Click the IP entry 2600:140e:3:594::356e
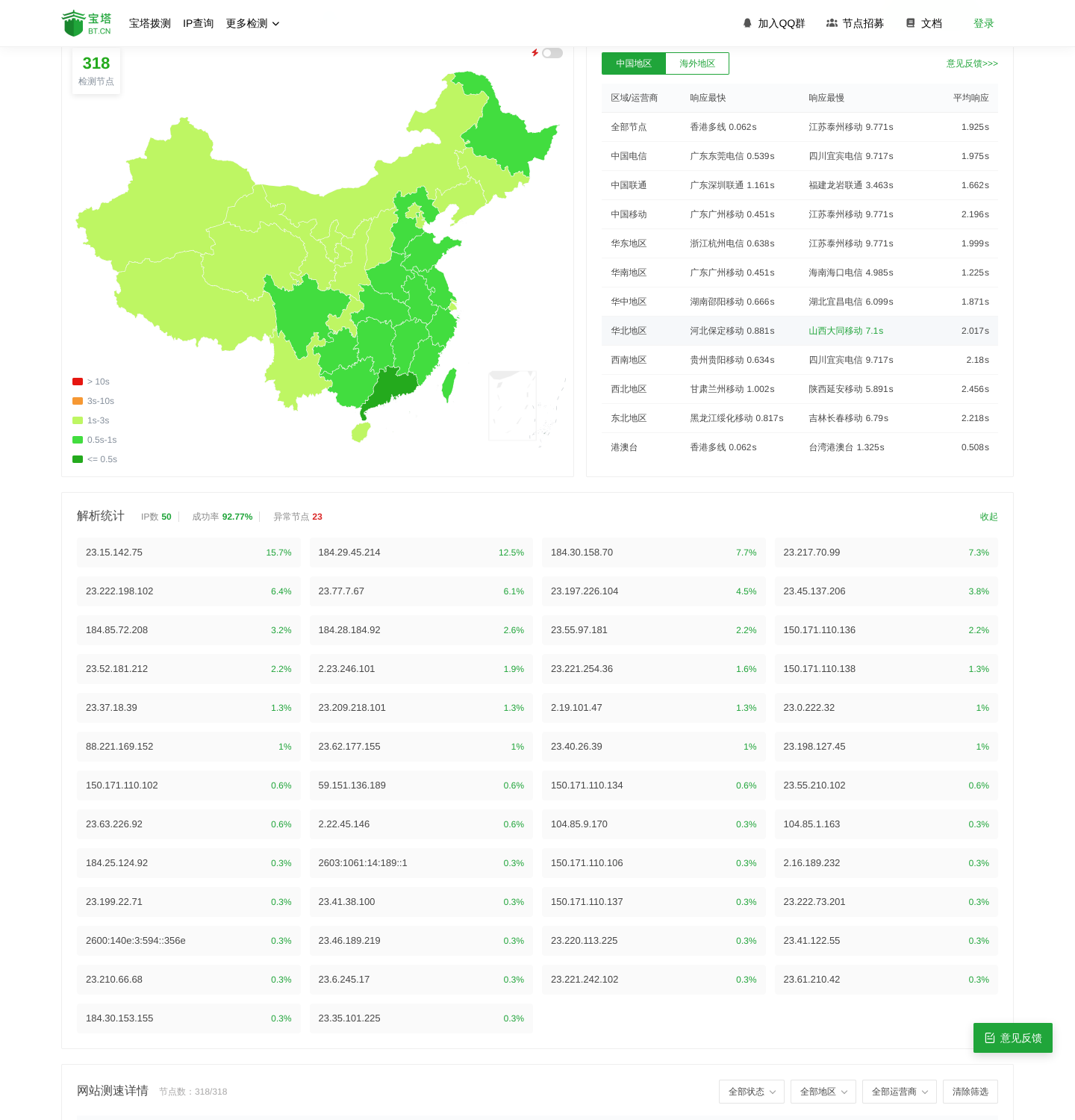The width and height of the screenshot is (1075, 1120). 189,941
